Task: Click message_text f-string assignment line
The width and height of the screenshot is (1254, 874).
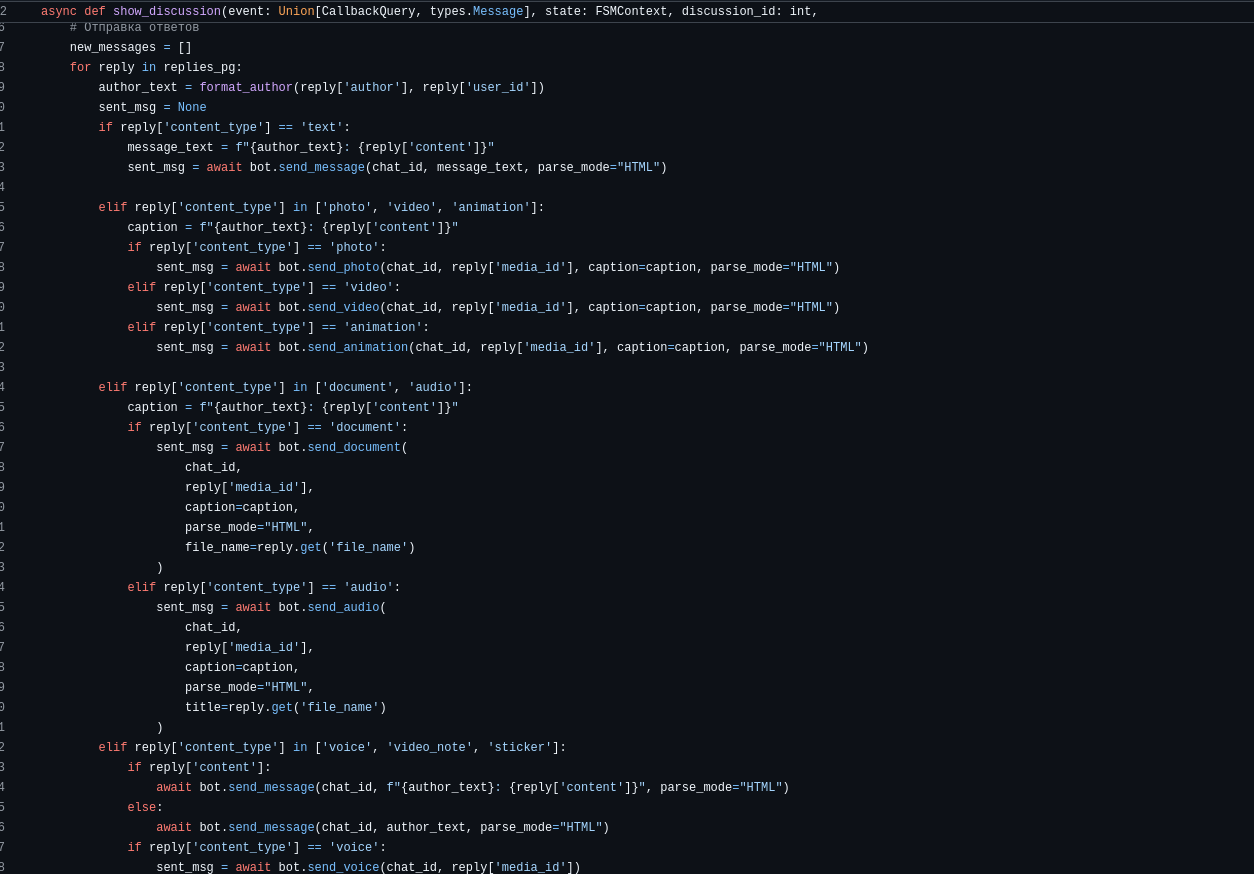Action: 311,148
